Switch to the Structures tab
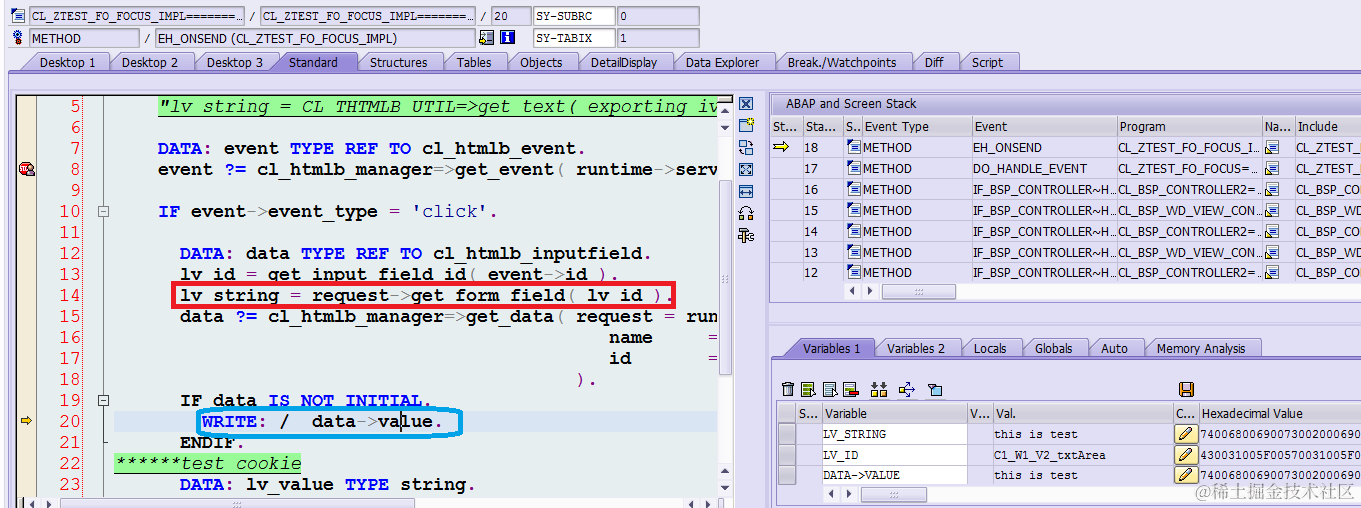The height and width of the screenshot is (508, 1361). tap(398, 62)
